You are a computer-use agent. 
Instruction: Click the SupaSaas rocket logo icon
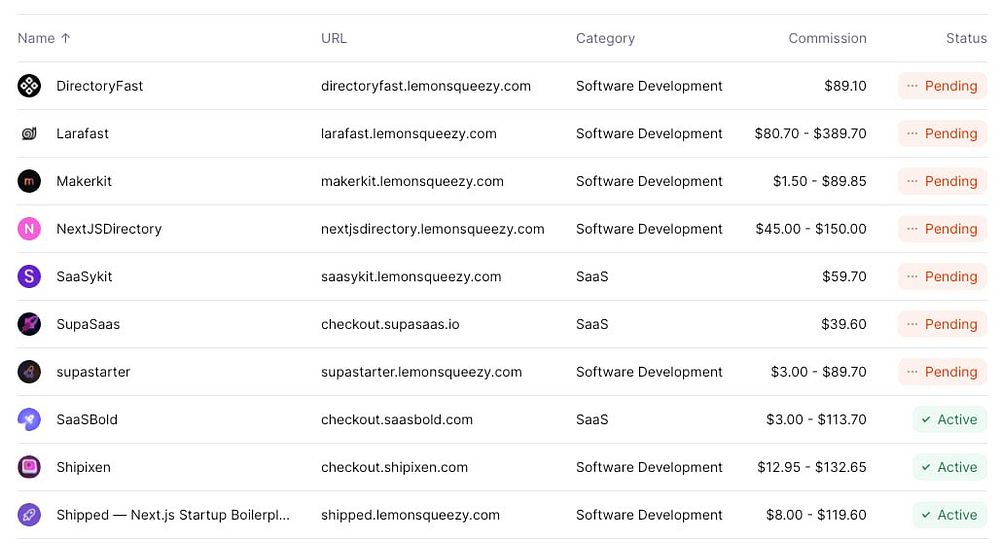29,324
